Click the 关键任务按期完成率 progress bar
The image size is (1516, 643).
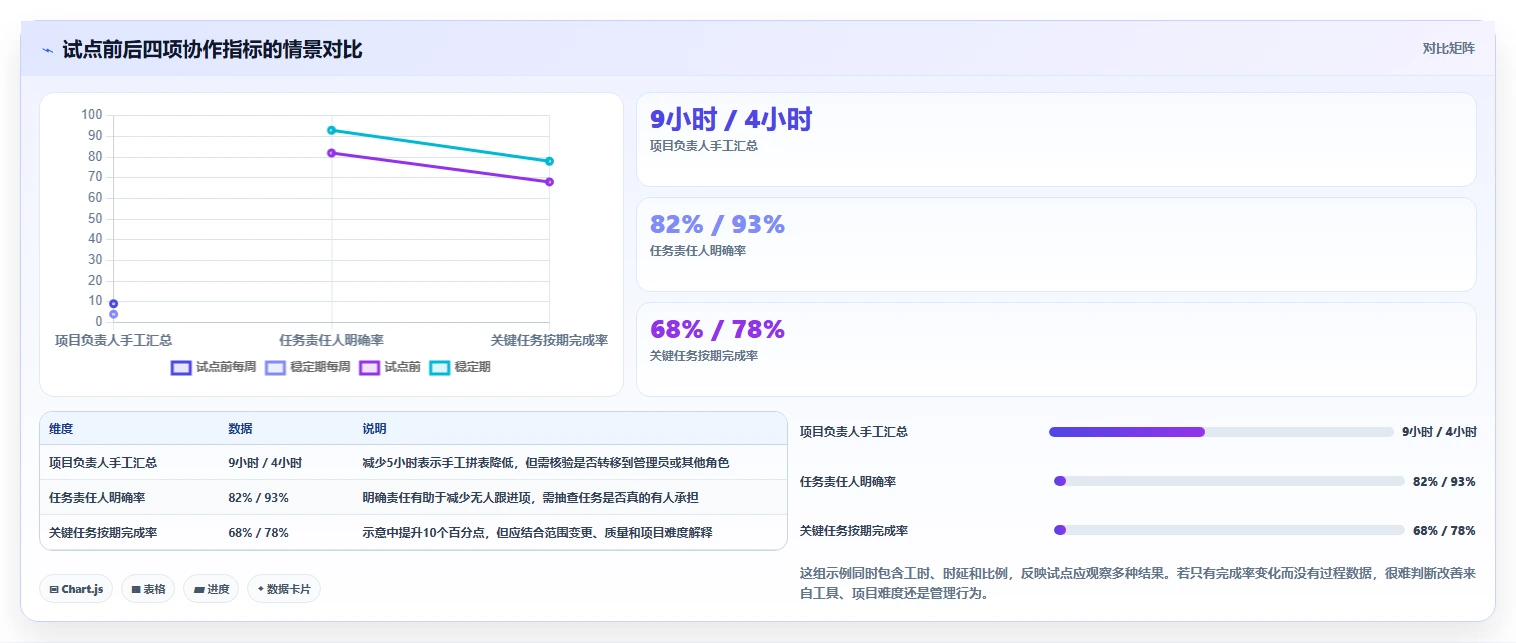(x=1229, y=530)
